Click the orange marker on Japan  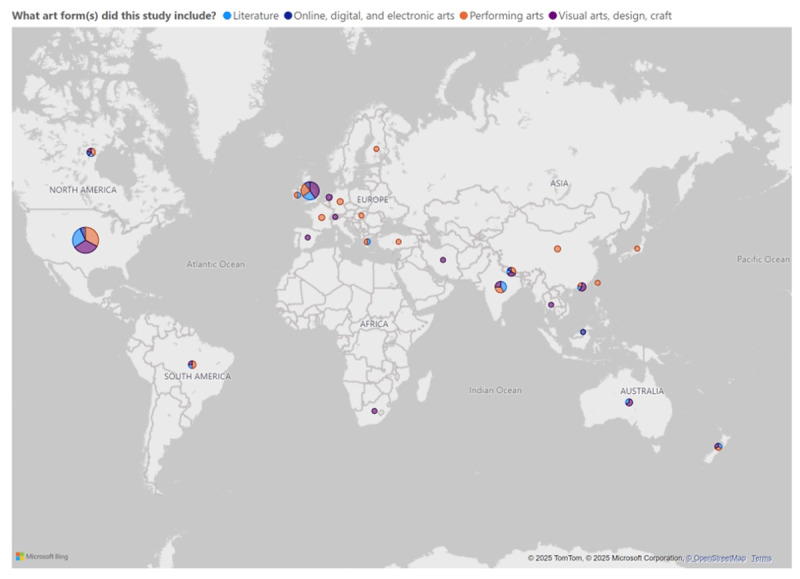[x=636, y=249]
